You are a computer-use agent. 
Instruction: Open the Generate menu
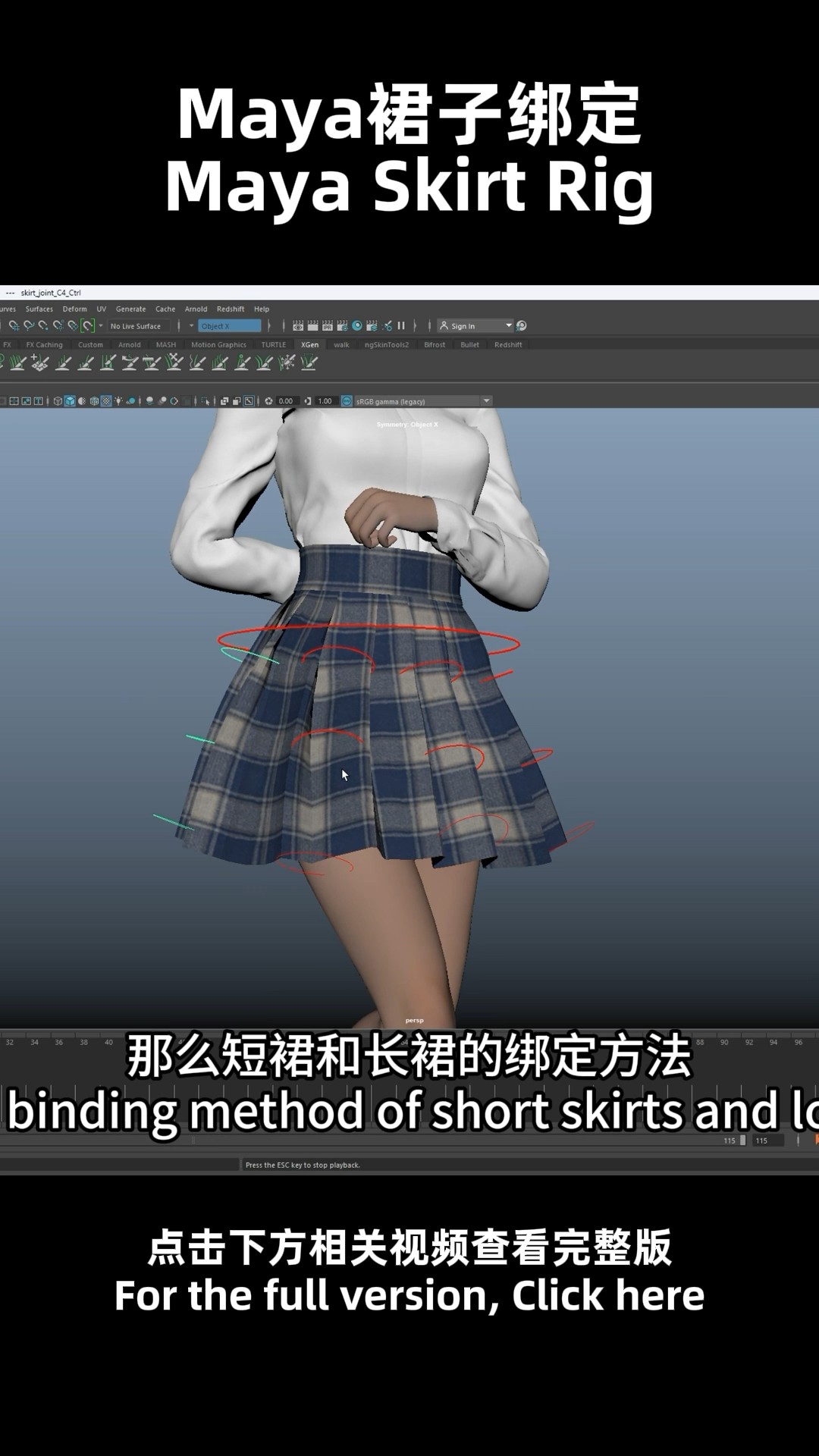click(x=130, y=309)
